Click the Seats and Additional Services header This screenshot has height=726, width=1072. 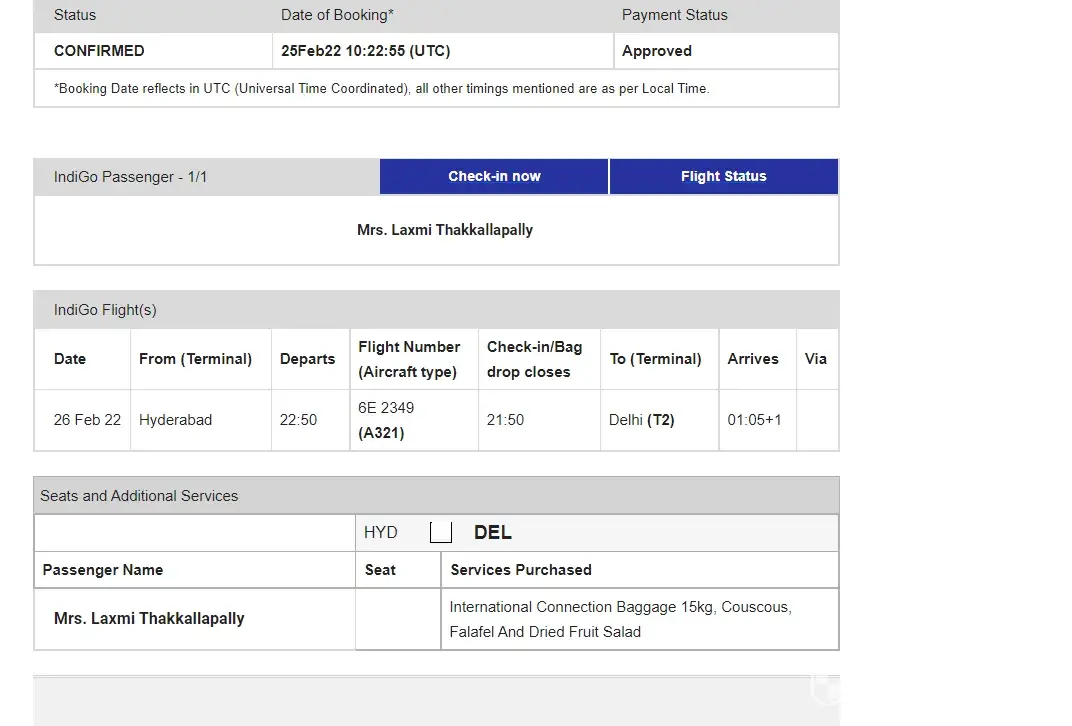(139, 496)
